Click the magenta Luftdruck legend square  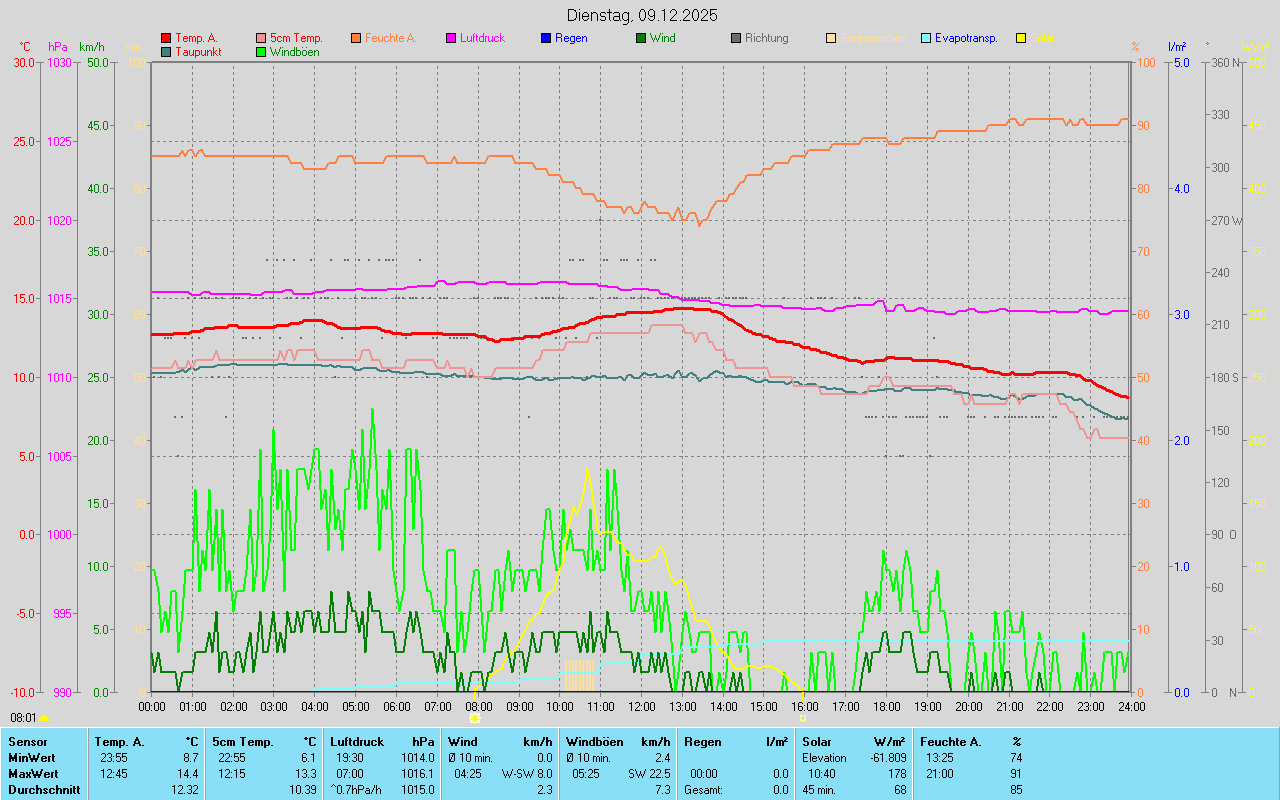coord(451,38)
